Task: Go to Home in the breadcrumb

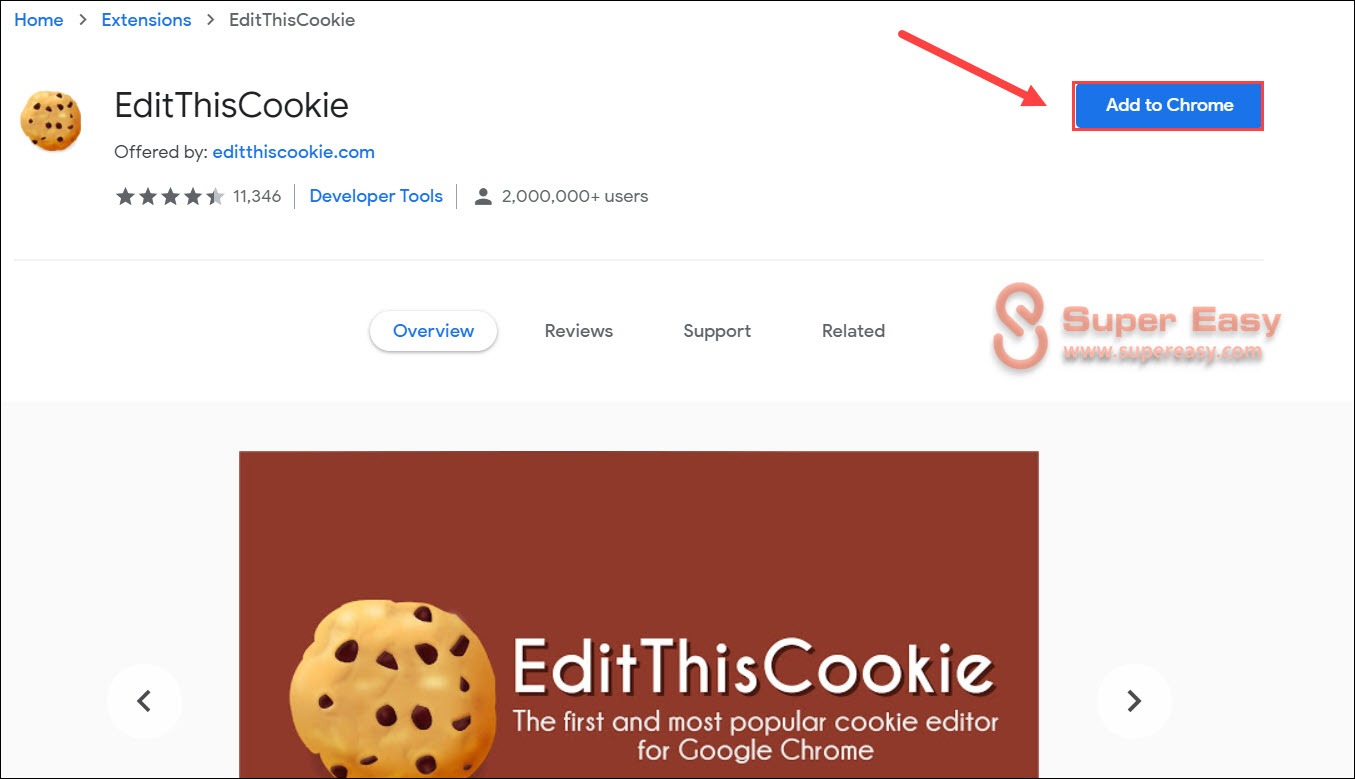Action: click(x=39, y=20)
